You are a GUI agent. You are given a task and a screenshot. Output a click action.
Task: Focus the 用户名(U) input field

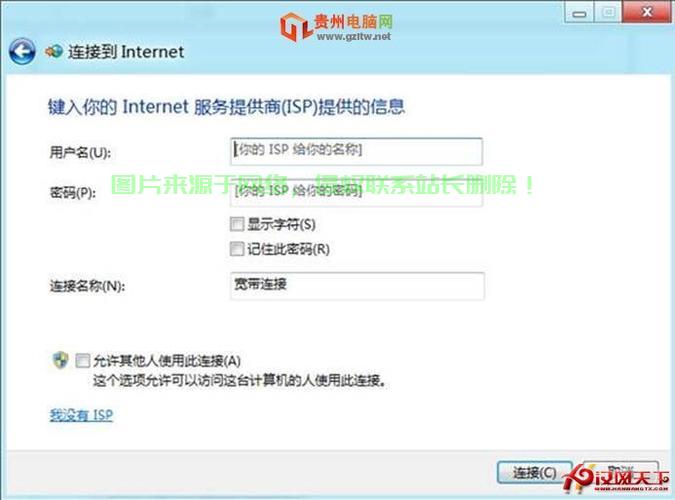tap(356, 151)
